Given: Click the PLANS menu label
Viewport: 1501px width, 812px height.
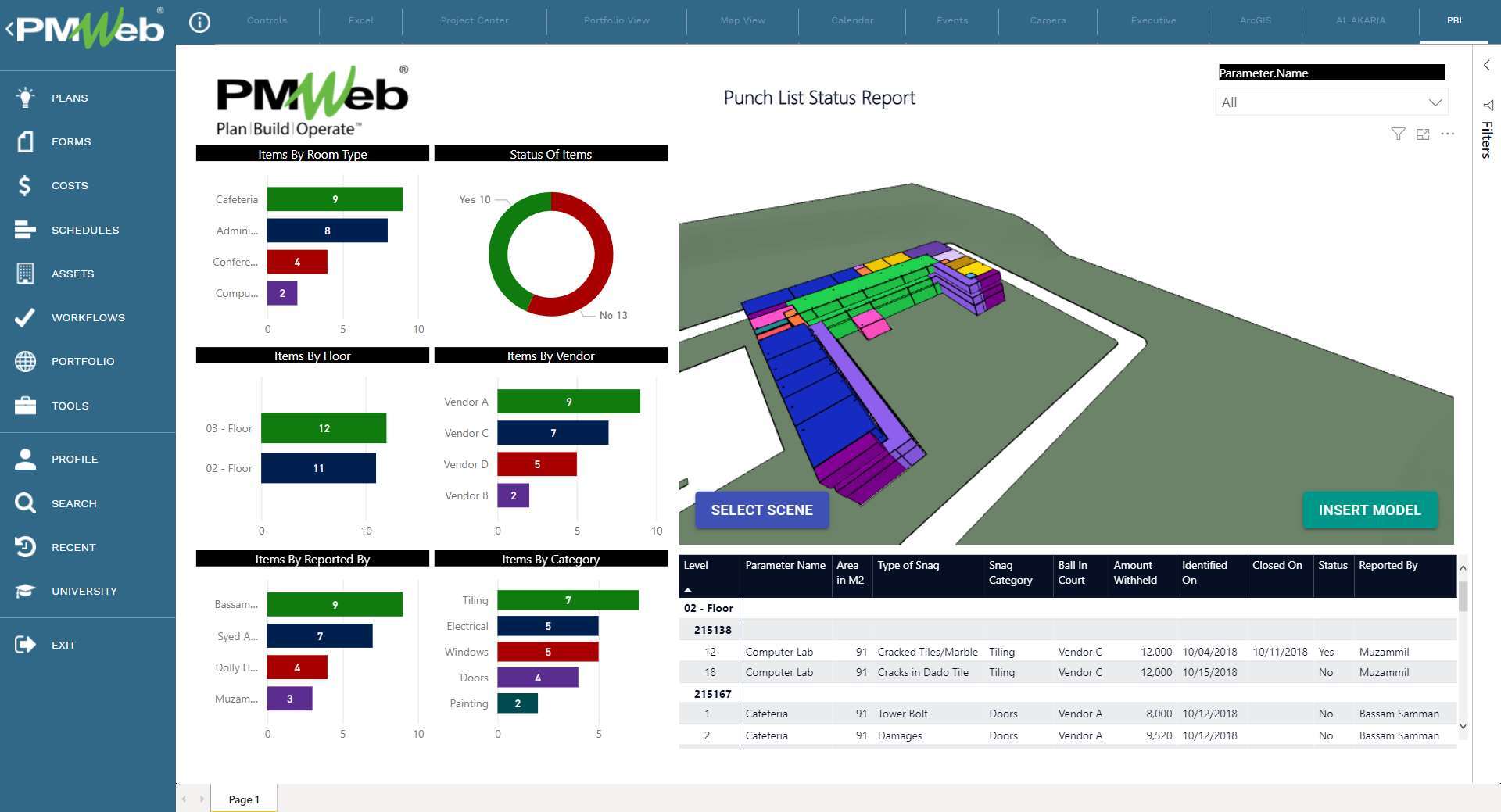Looking at the screenshot, I should click(x=70, y=98).
